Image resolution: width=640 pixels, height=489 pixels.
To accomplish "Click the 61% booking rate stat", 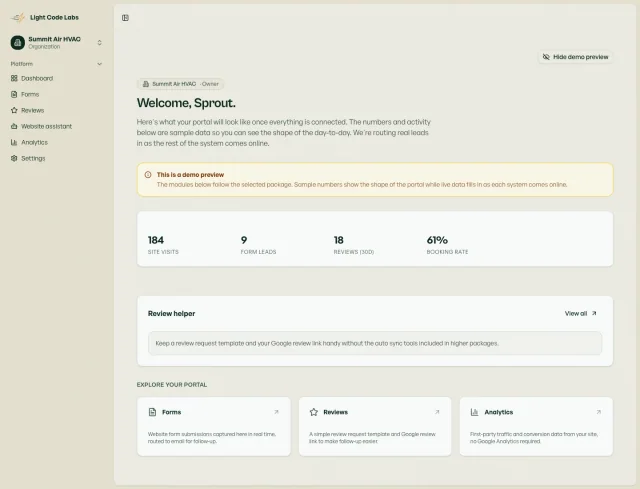I will 447,245.
